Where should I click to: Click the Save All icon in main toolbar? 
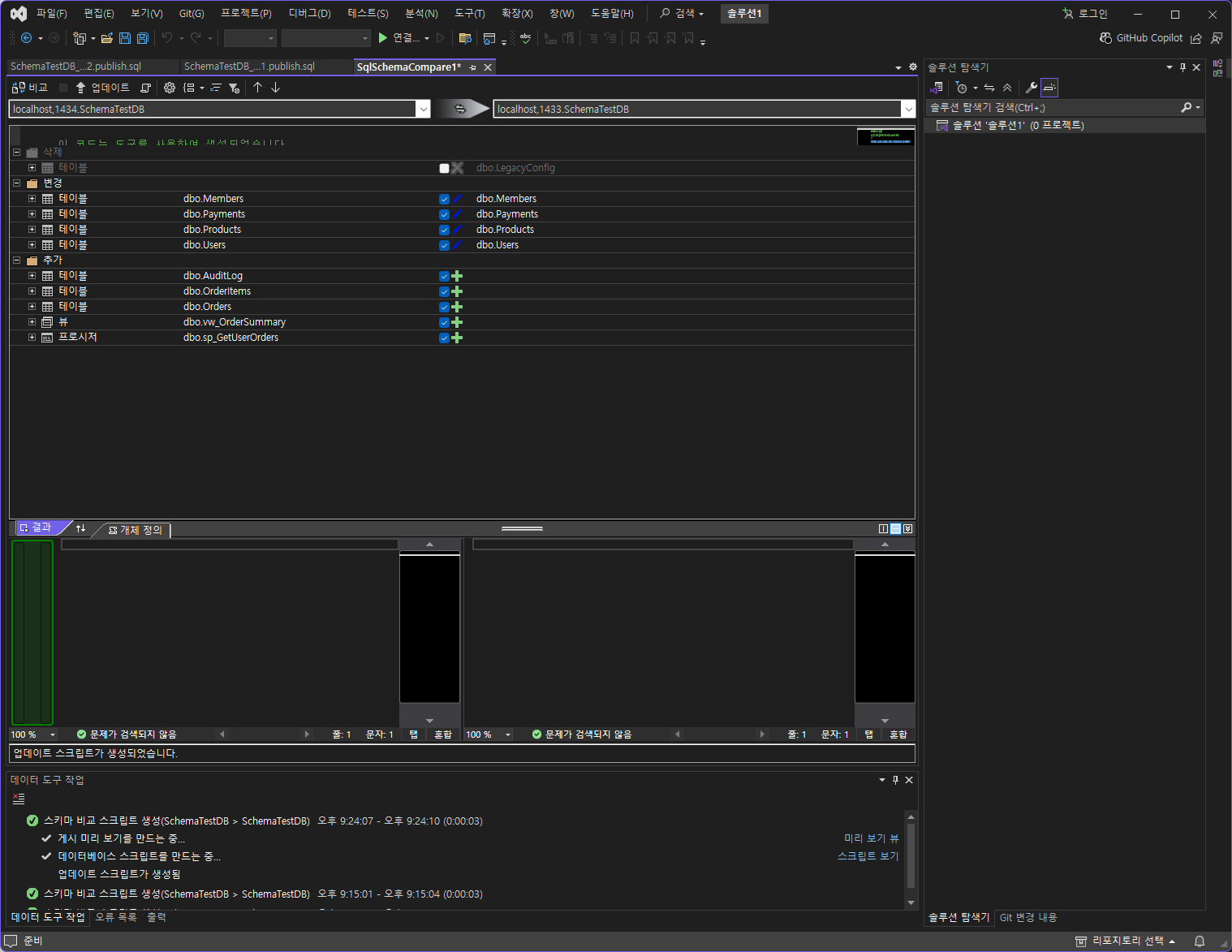point(143,38)
